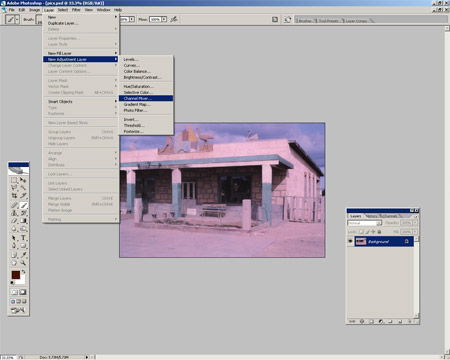Select the Slice tool
The width and height of the screenshot is (450, 360).
[23, 196]
